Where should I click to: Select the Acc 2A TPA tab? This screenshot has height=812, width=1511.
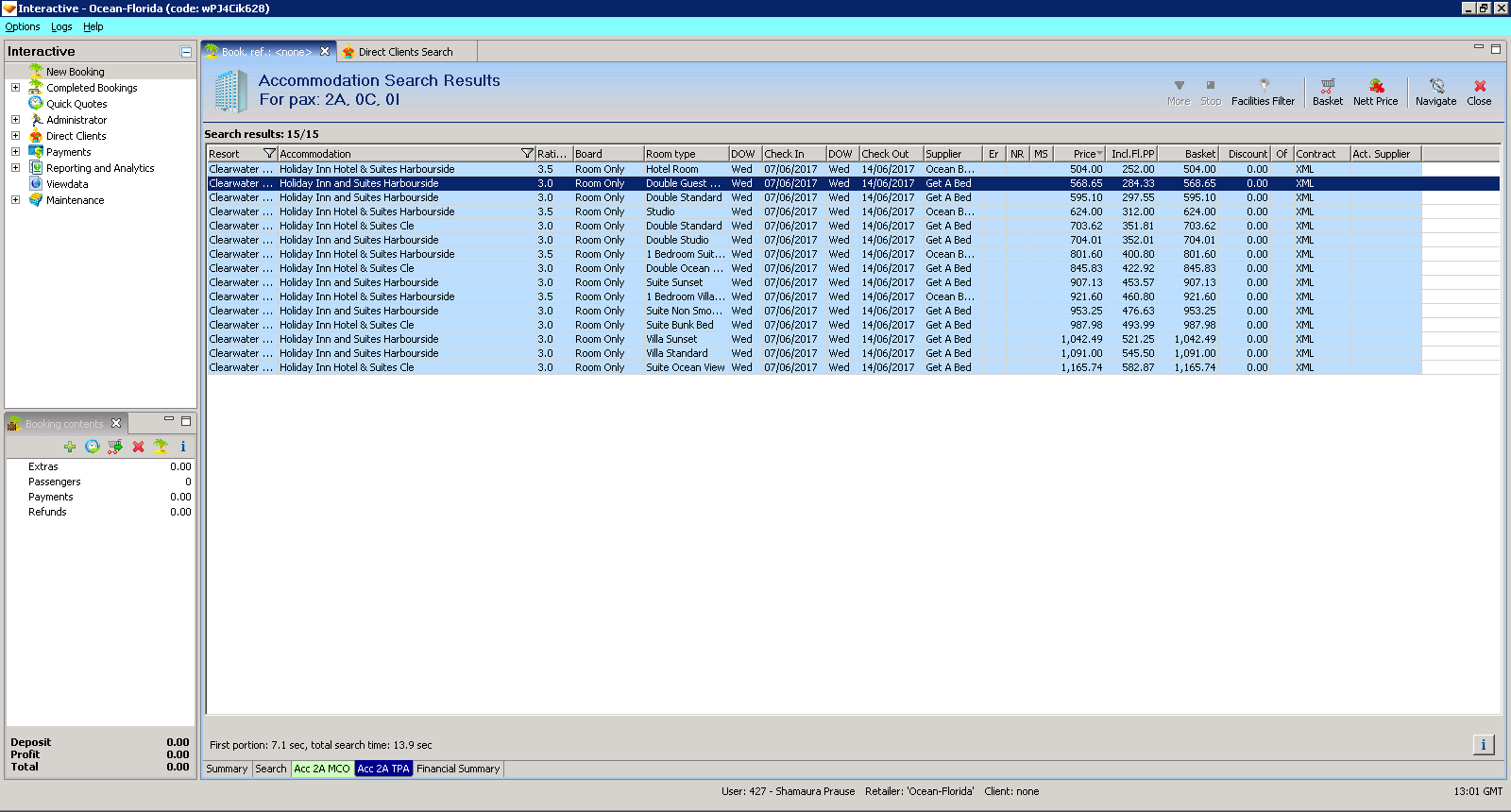[x=383, y=769]
